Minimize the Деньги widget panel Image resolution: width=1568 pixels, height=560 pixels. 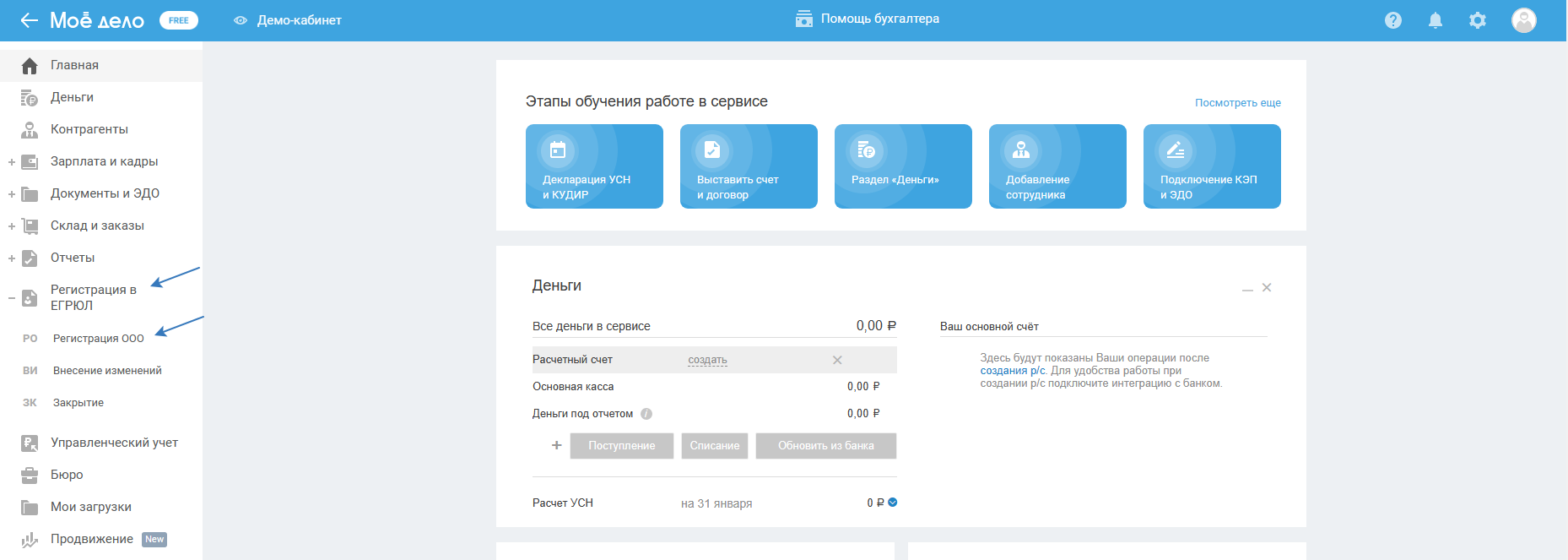click(1246, 289)
